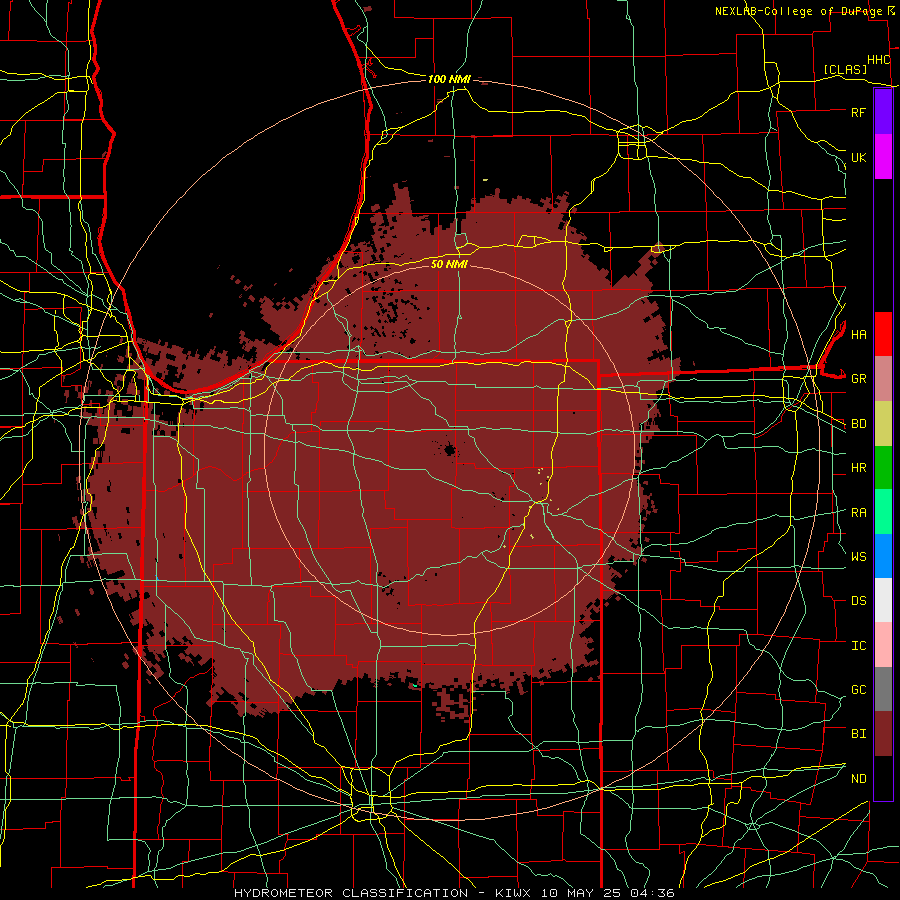Select the GC gray legend swatch
Image resolution: width=900 pixels, height=900 pixels.
coord(883,689)
